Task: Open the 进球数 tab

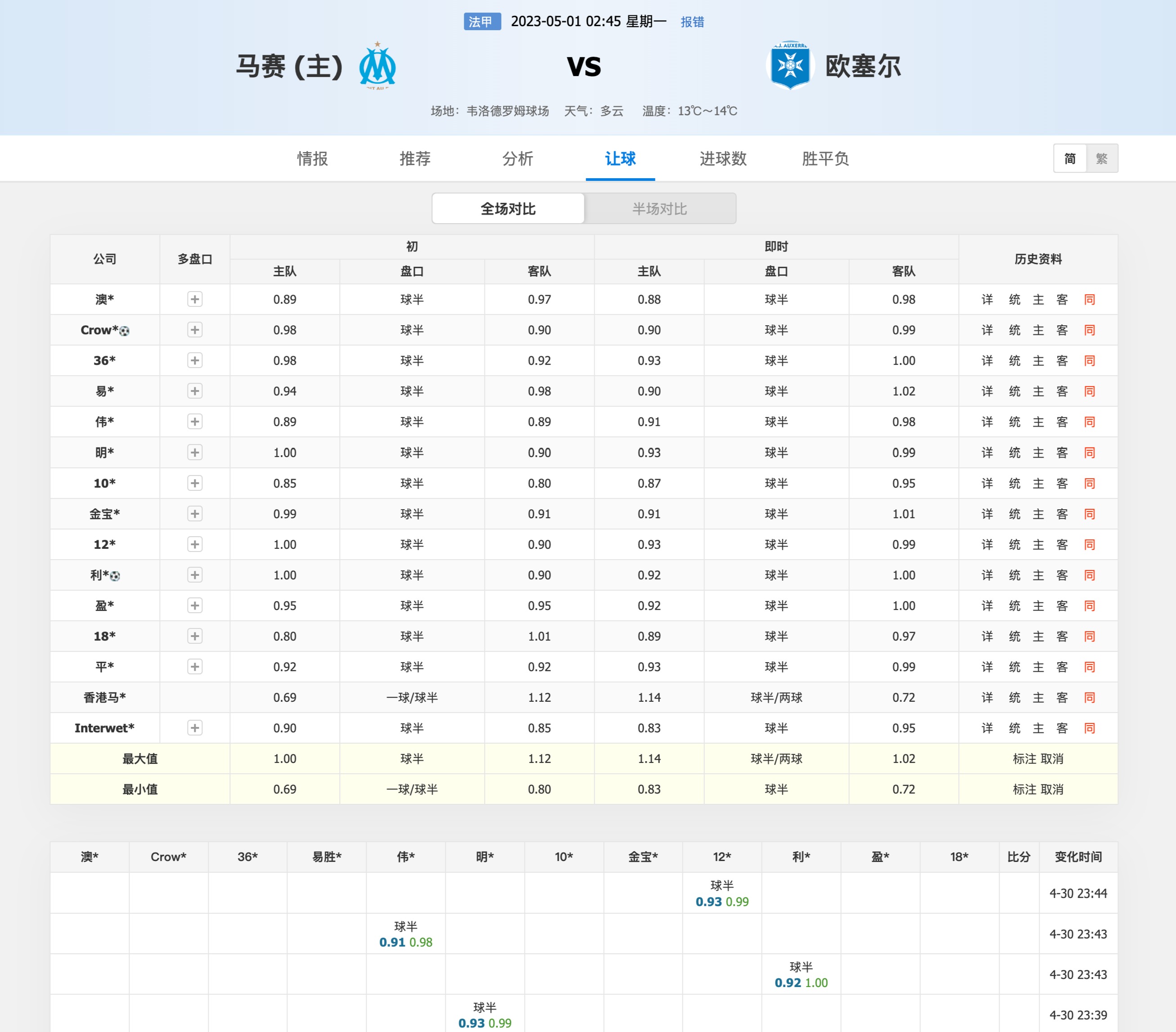Action: click(723, 158)
